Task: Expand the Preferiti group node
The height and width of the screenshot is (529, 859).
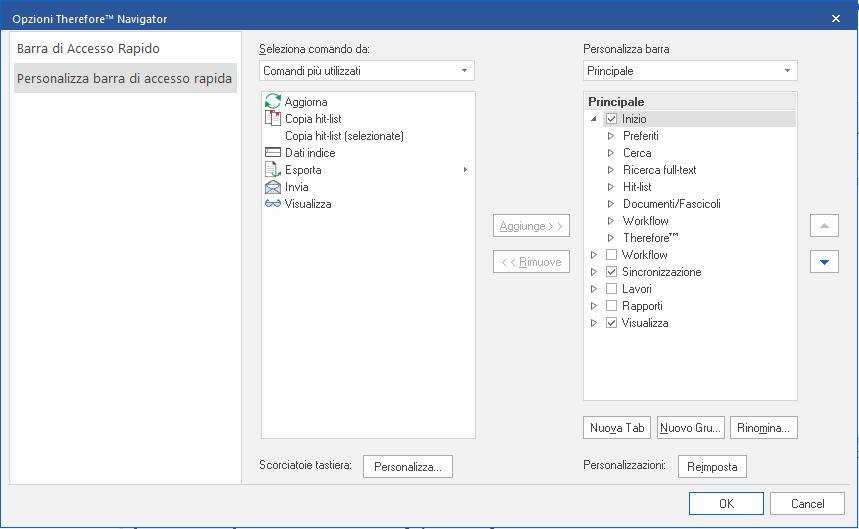Action: (x=611, y=136)
